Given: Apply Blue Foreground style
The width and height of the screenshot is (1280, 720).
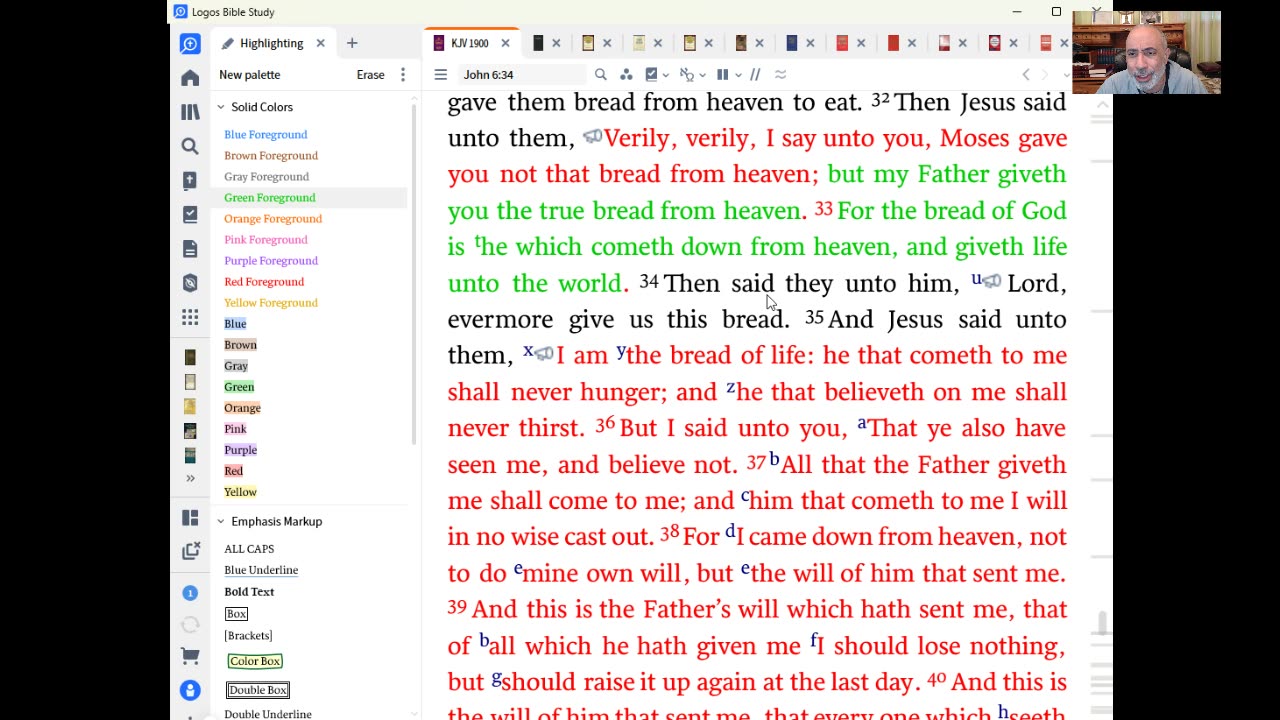Looking at the screenshot, I should [265, 134].
